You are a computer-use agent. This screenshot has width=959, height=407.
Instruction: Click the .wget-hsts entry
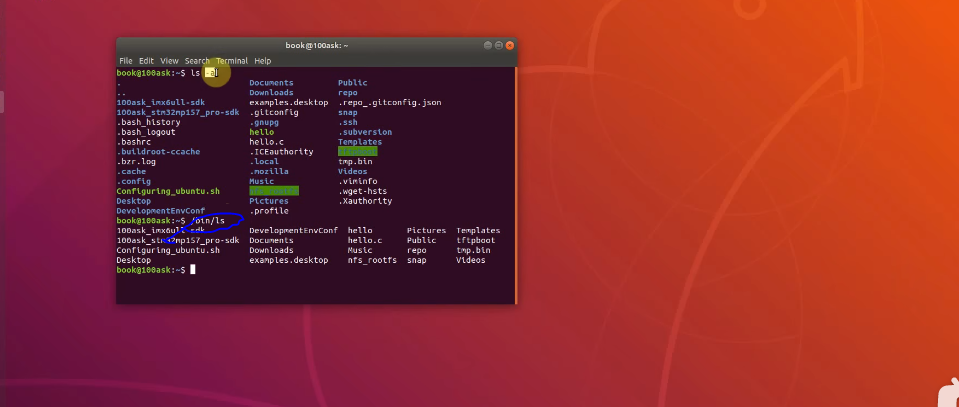pyautogui.click(x=362, y=191)
